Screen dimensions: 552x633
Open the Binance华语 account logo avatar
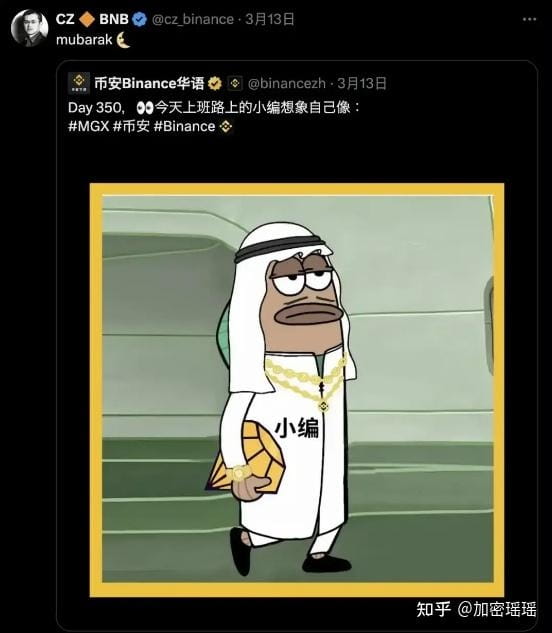79,83
